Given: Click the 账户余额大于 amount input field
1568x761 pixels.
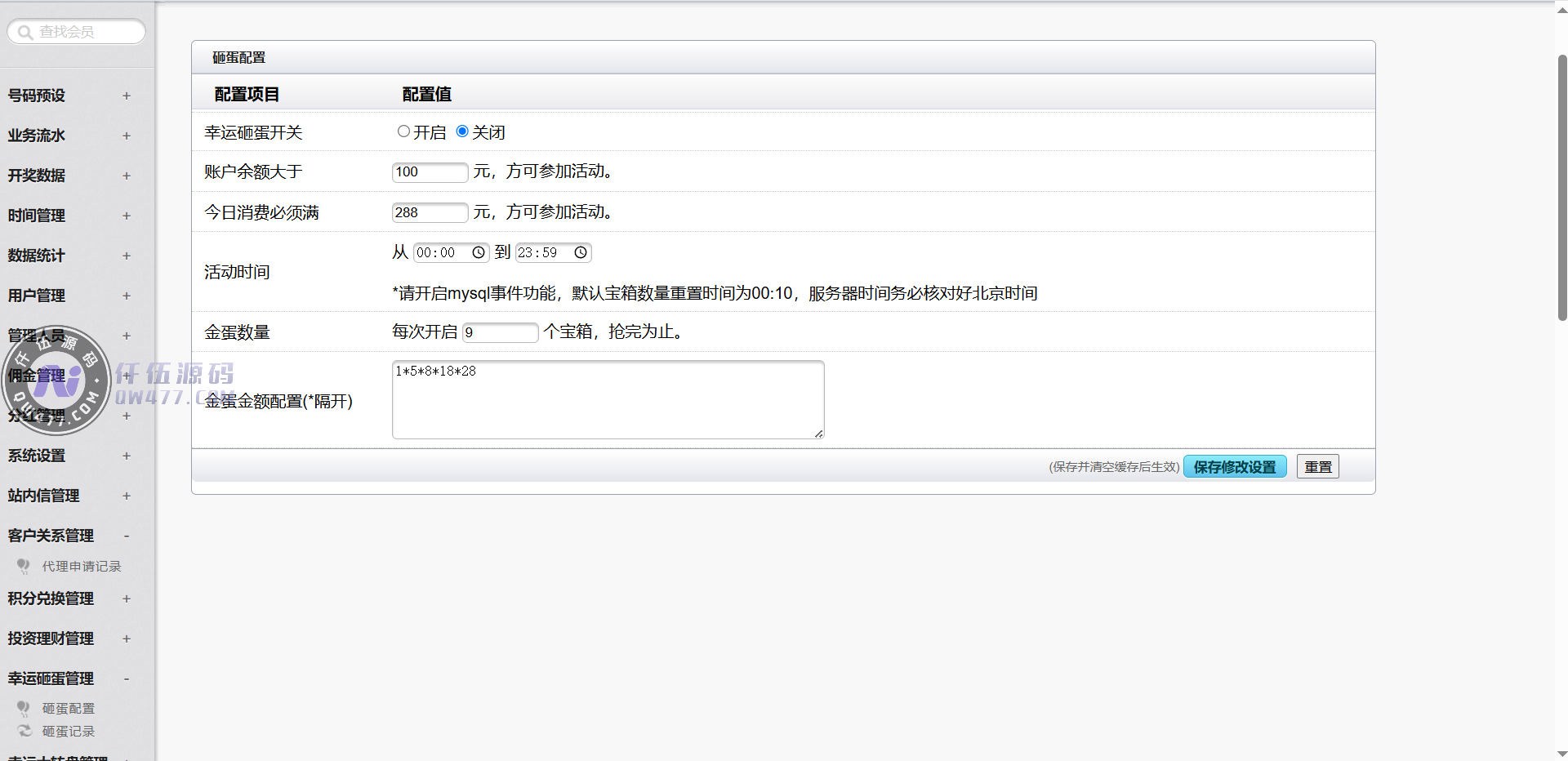Looking at the screenshot, I should pyautogui.click(x=430, y=172).
